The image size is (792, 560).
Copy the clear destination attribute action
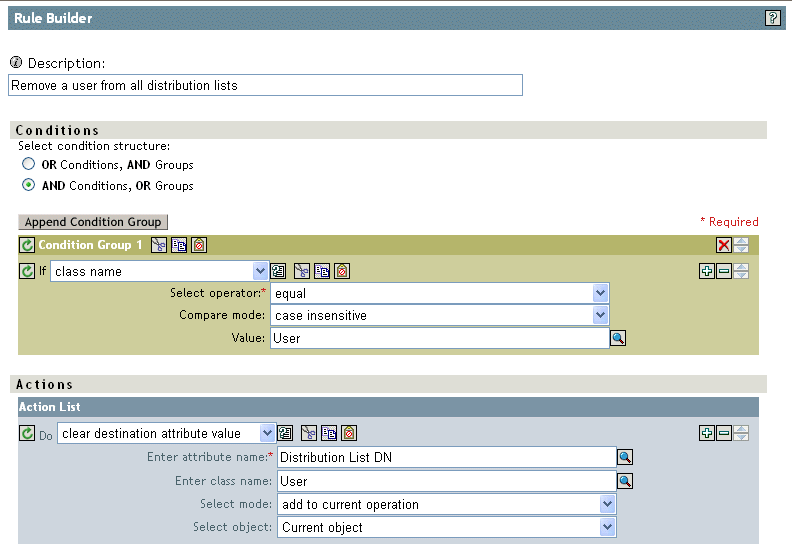pyautogui.click(x=329, y=433)
